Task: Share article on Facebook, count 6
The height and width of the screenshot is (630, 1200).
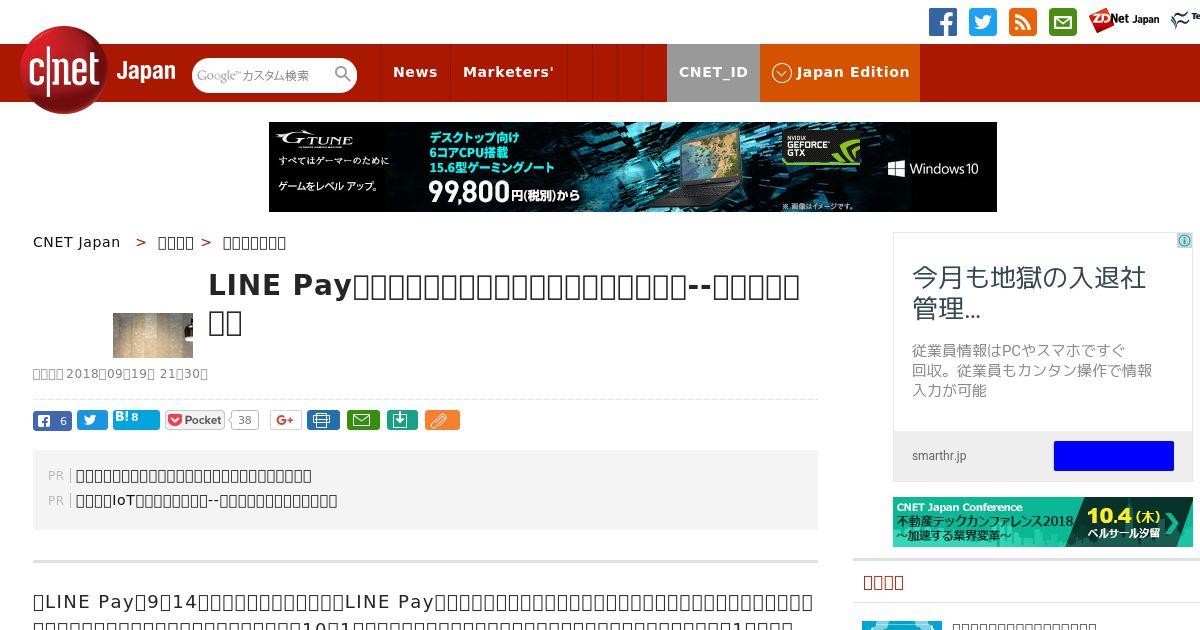Action: click(52, 421)
